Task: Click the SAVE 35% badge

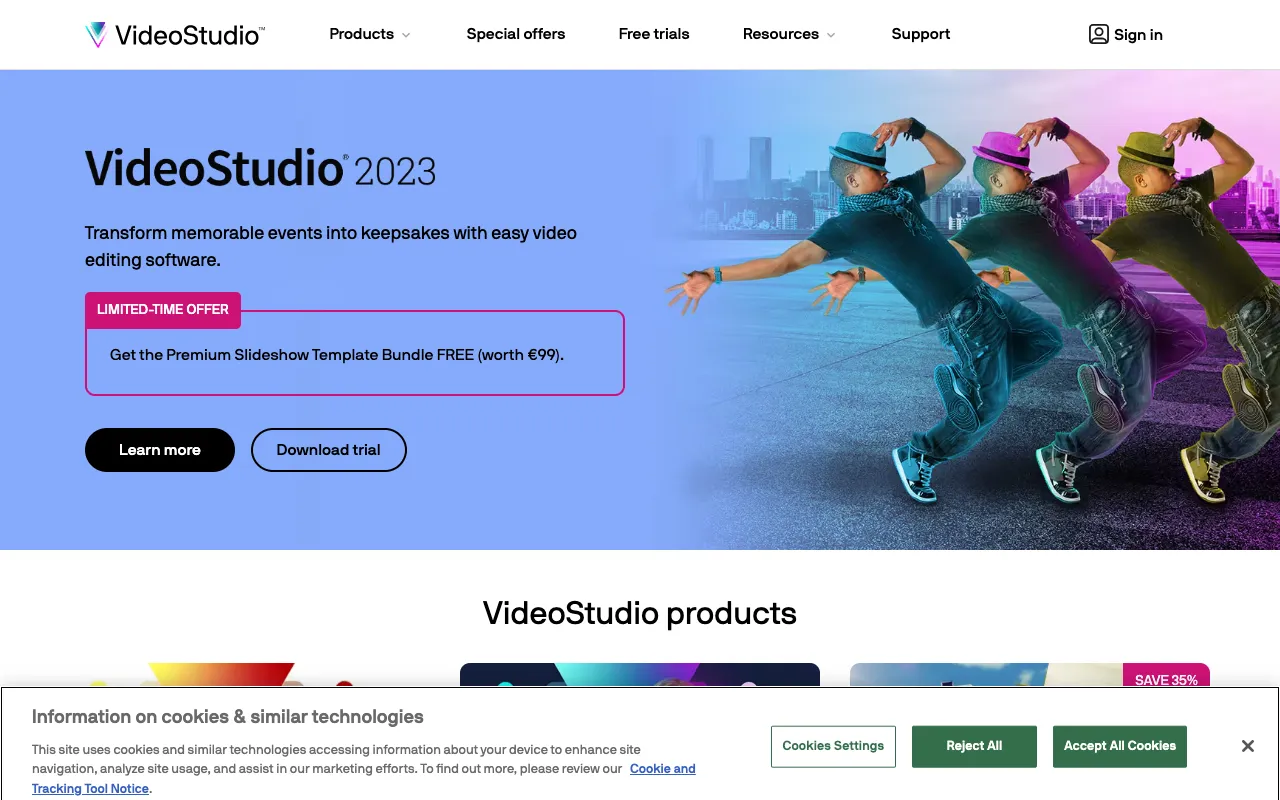Action: pyautogui.click(x=1166, y=680)
